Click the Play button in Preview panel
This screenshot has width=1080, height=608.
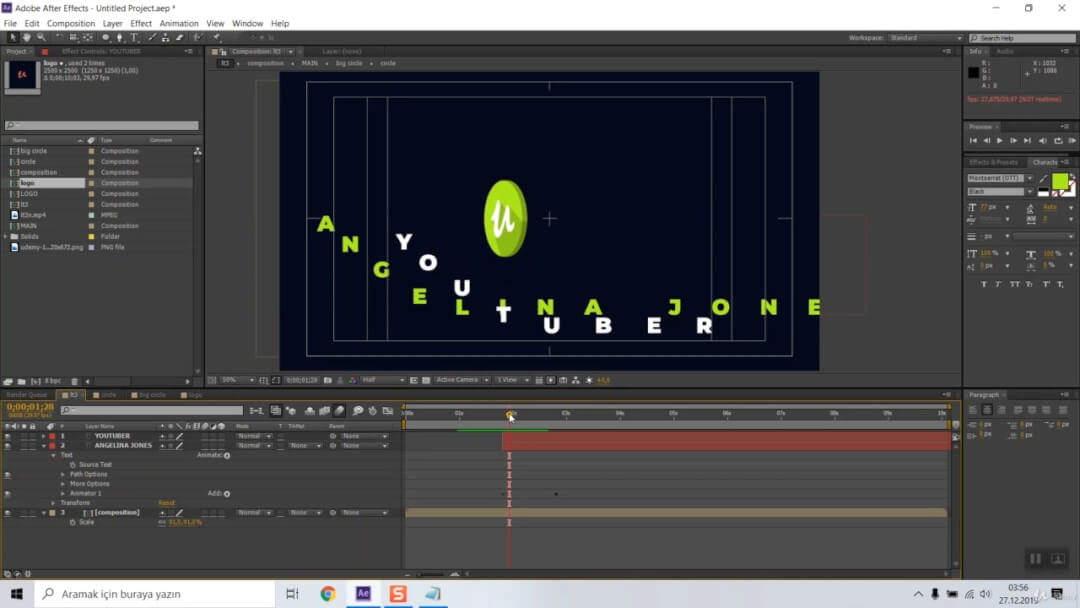coord(999,140)
